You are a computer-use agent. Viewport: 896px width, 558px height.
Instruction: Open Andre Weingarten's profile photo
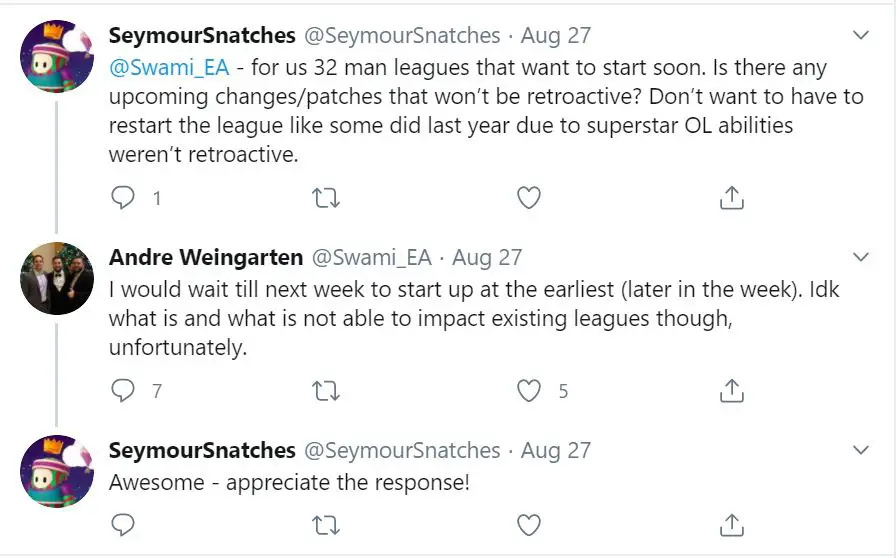(57, 278)
